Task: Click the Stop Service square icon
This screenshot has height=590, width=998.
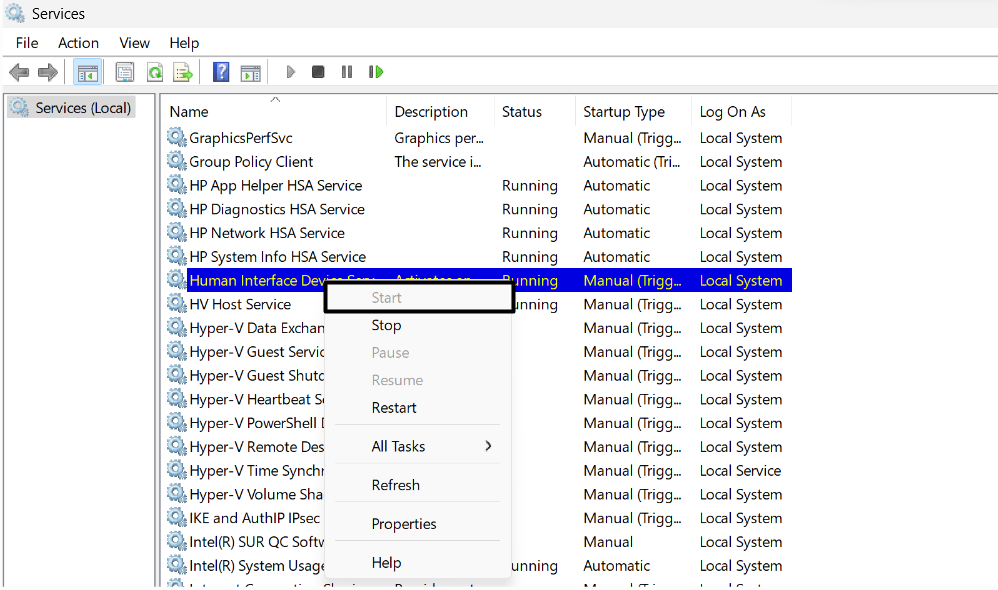Action: tap(318, 72)
